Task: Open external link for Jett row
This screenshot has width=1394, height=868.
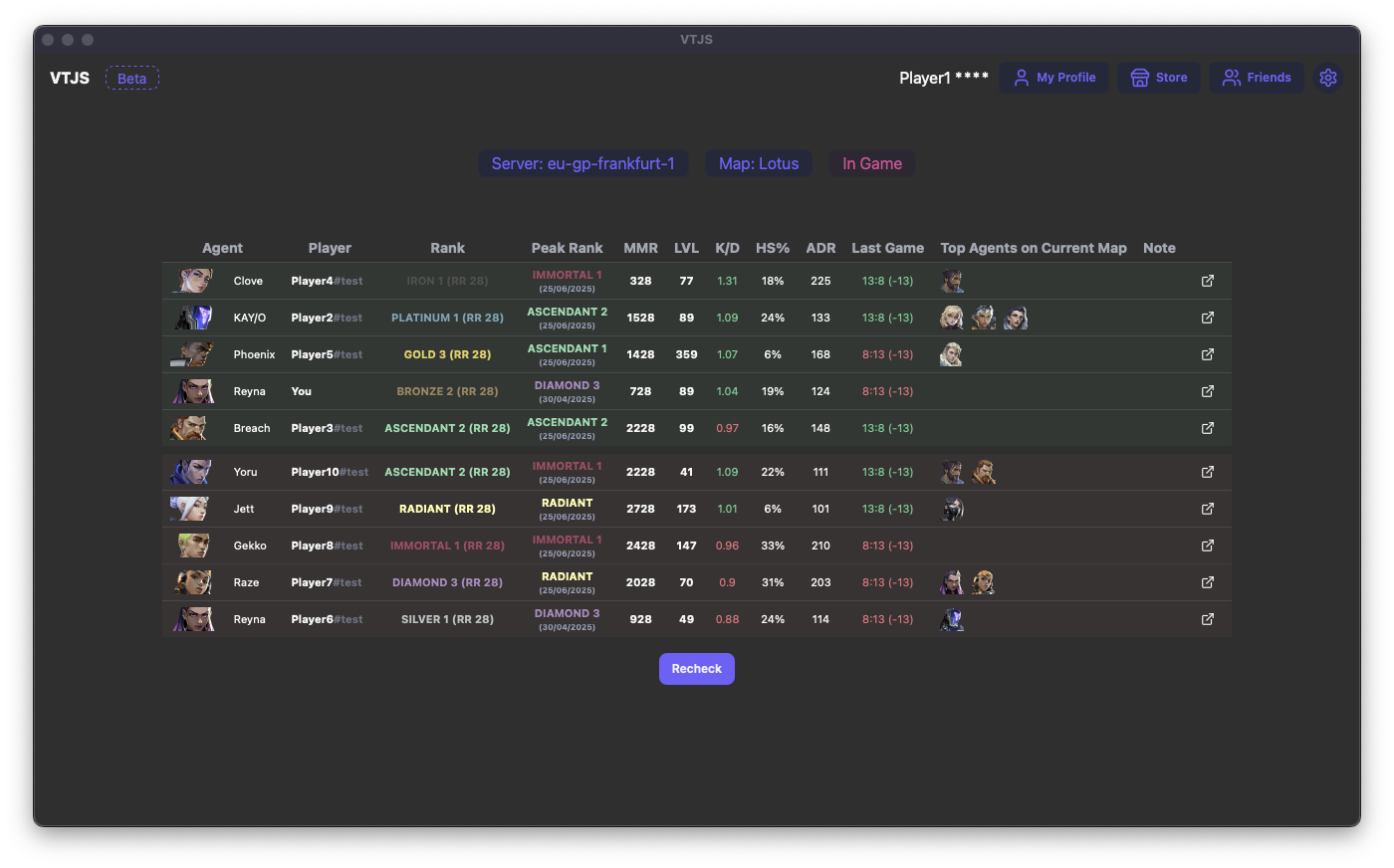Action: coord(1208,509)
